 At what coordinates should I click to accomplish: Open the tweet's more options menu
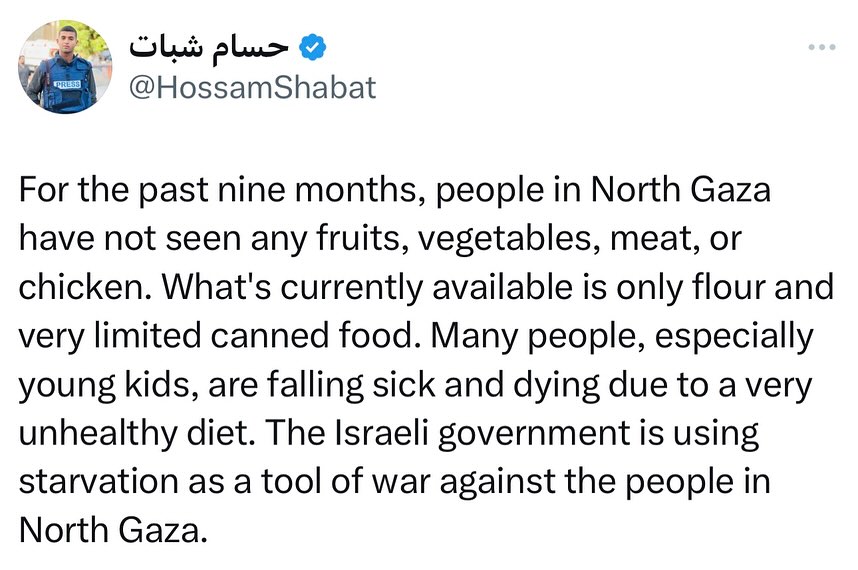[824, 45]
